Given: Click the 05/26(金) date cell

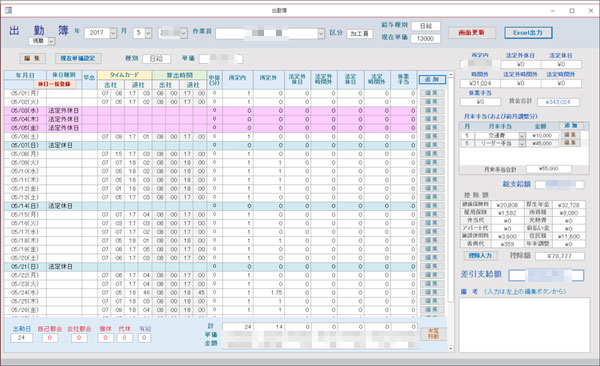Looking at the screenshot, I should tap(25, 310).
